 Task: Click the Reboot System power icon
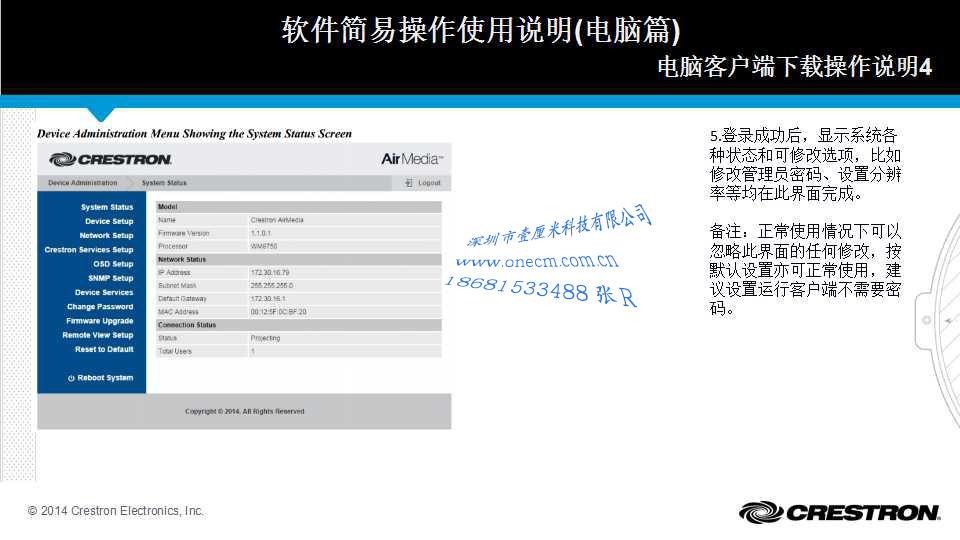point(71,378)
